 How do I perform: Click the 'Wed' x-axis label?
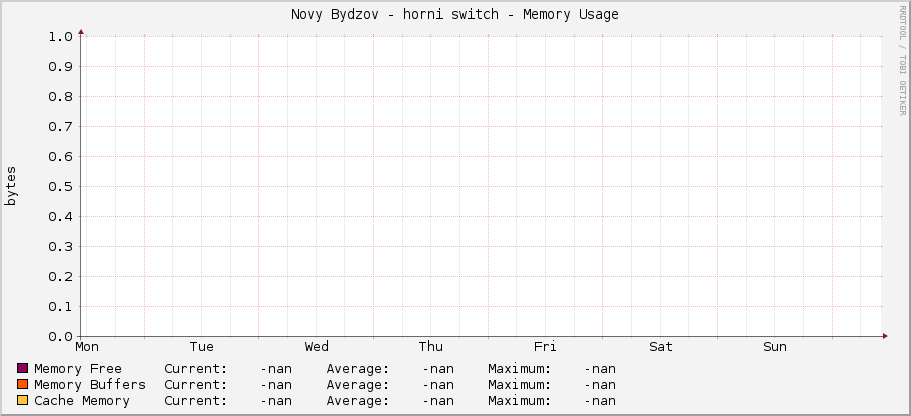coord(317,347)
